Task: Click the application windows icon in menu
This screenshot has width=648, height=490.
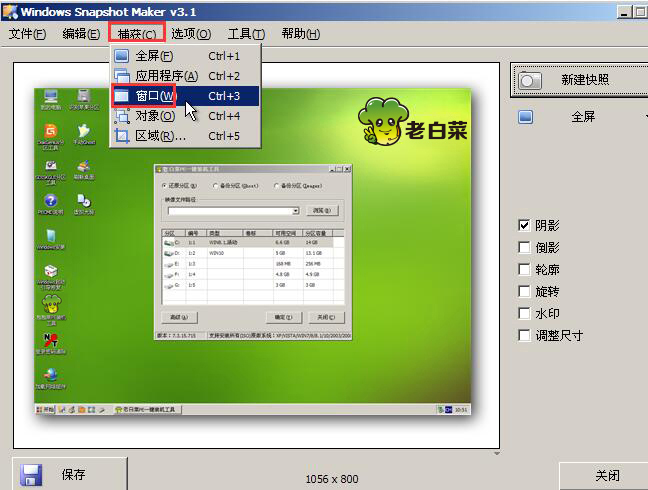Action: click(122, 76)
